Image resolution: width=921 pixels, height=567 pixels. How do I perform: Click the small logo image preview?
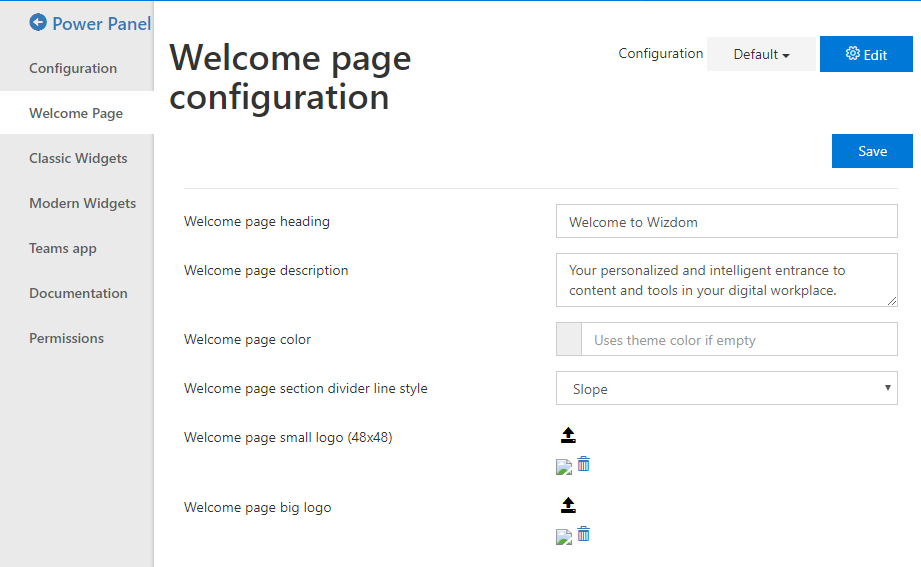pos(564,467)
